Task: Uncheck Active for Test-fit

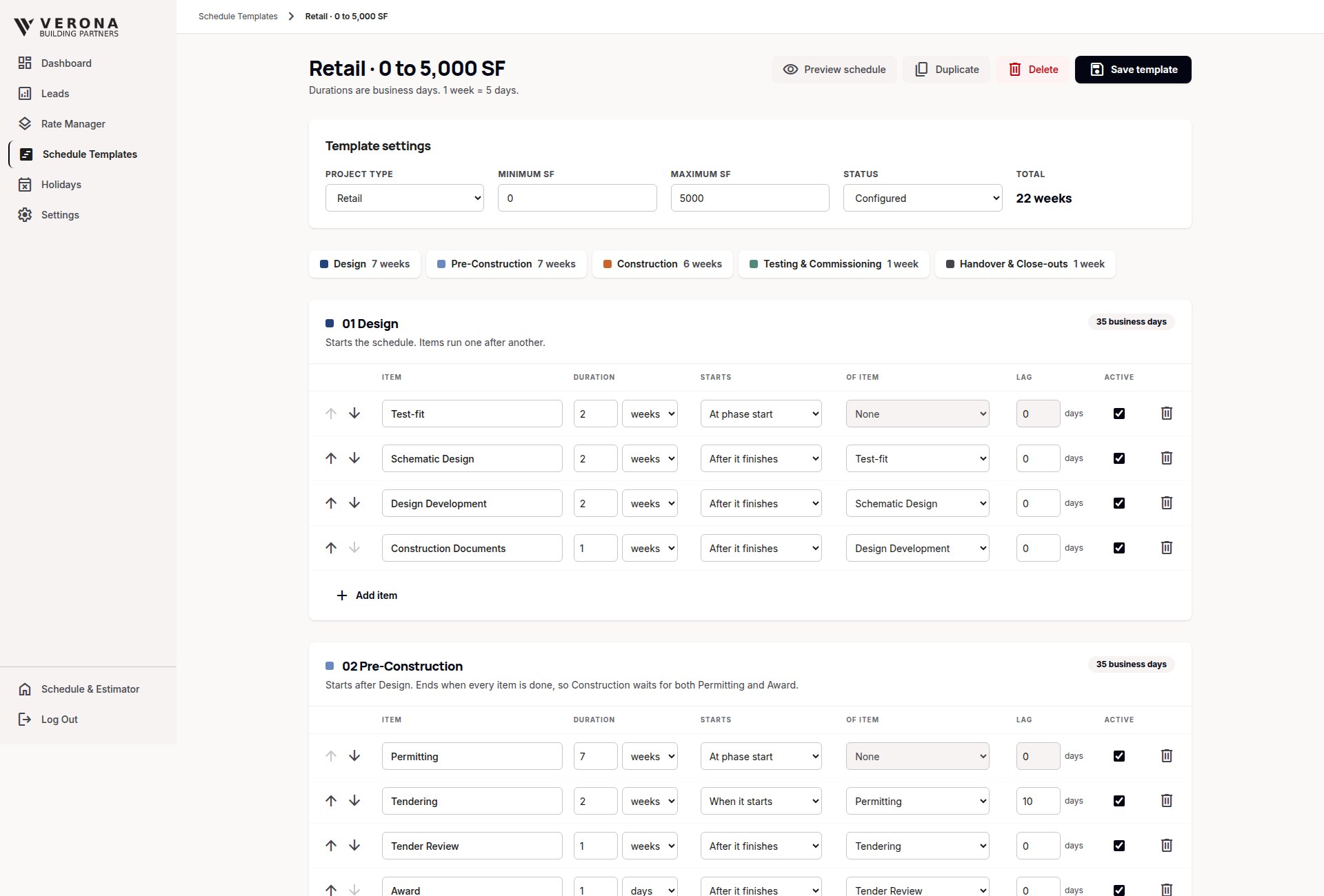Action: 1119,414
